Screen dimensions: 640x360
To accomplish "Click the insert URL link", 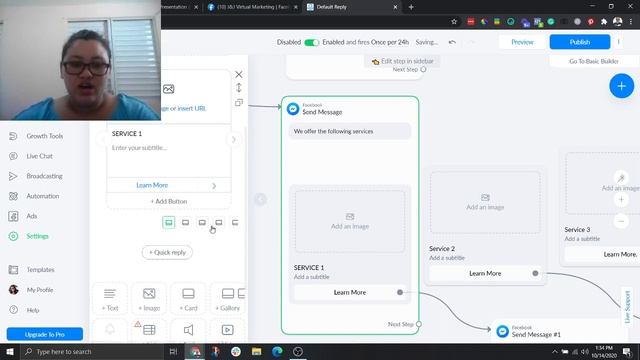I will pyautogui.click(x=192, y=108).
